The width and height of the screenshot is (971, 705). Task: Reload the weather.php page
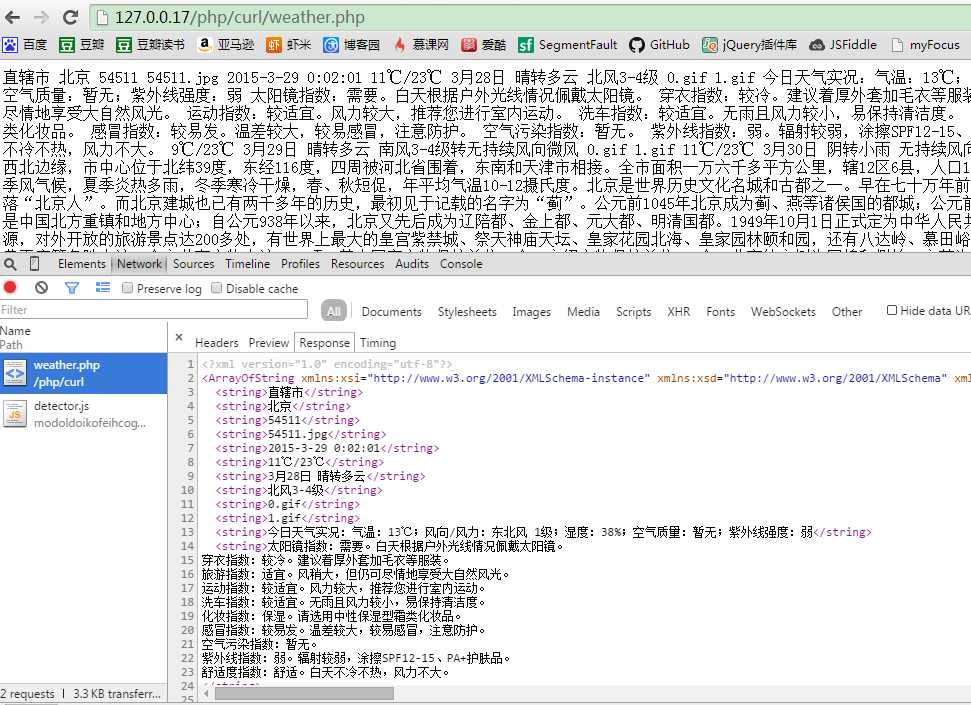[71, 17]
